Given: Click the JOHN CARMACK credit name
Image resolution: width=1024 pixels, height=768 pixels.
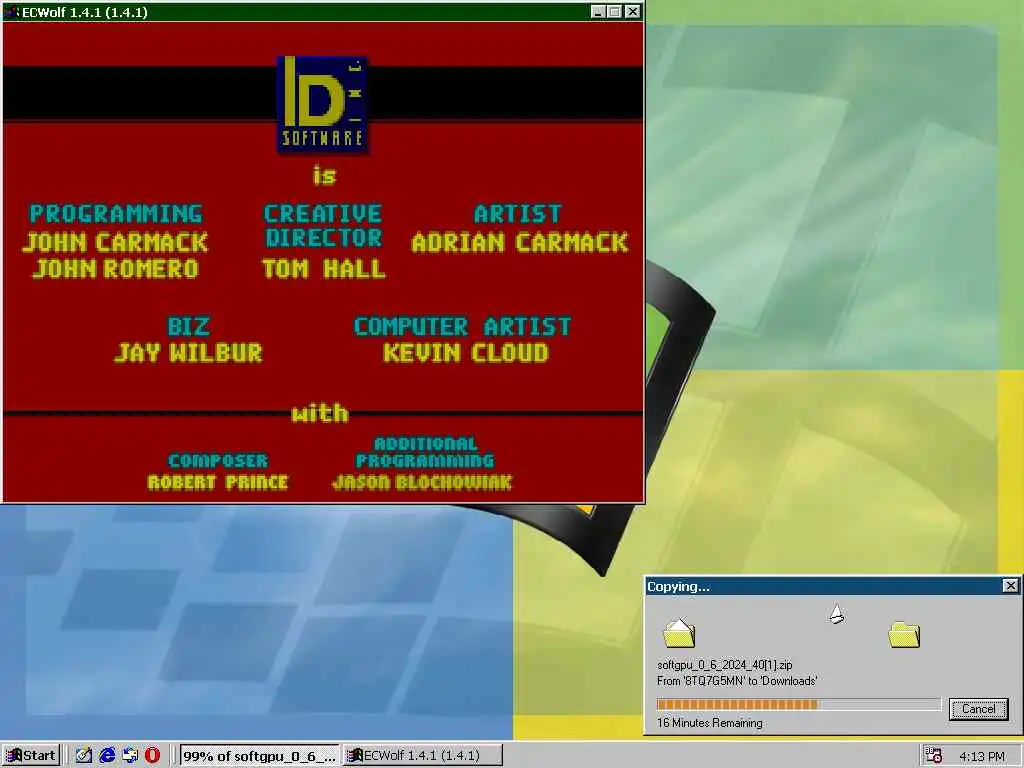Looking at the screenshot, I should [x=116, y=242].
